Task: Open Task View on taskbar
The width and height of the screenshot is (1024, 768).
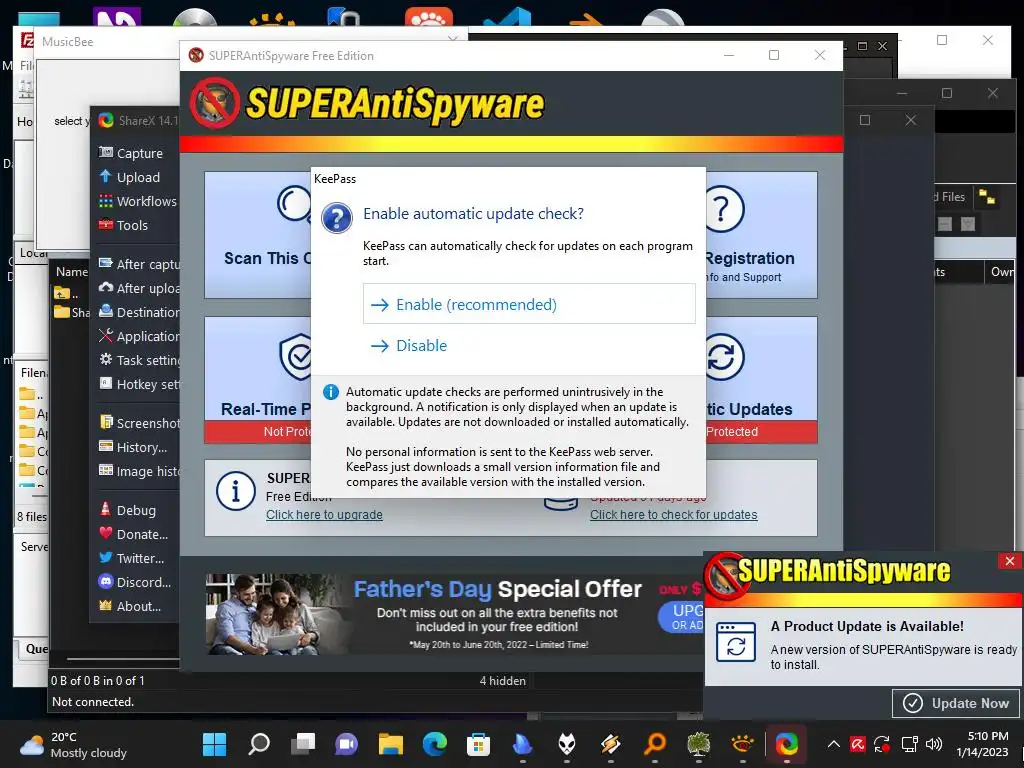Action: click(x=302, y=744)
